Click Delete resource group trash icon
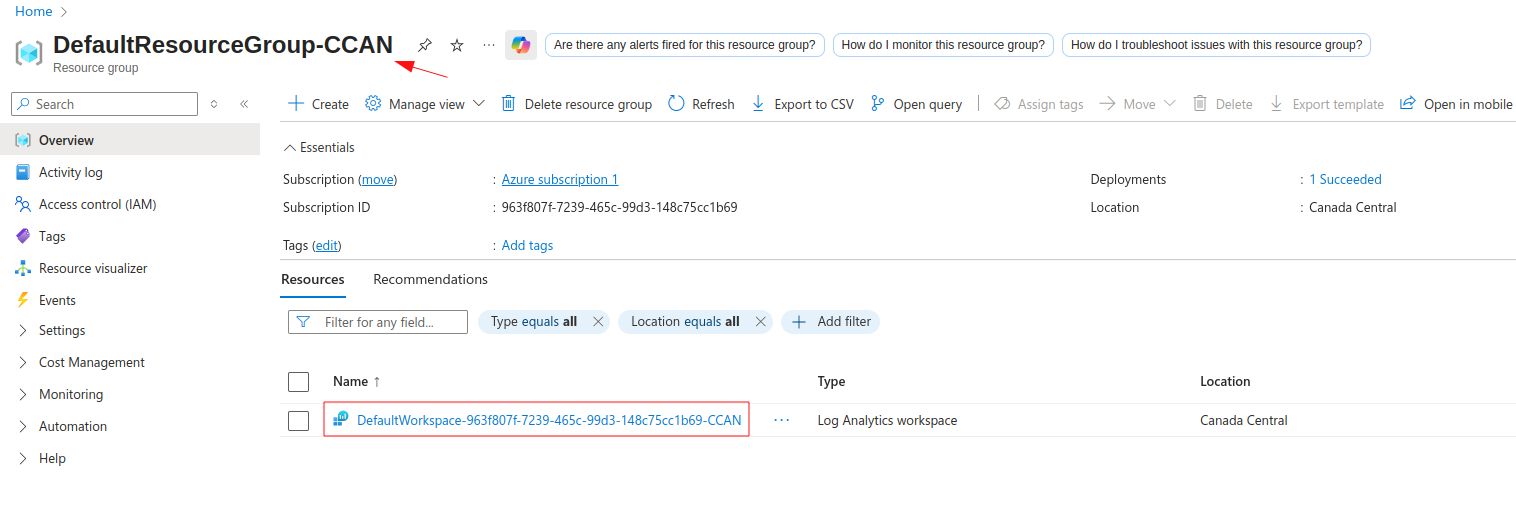The width and height of the screenshot is (1516, 506). (509, 104)
